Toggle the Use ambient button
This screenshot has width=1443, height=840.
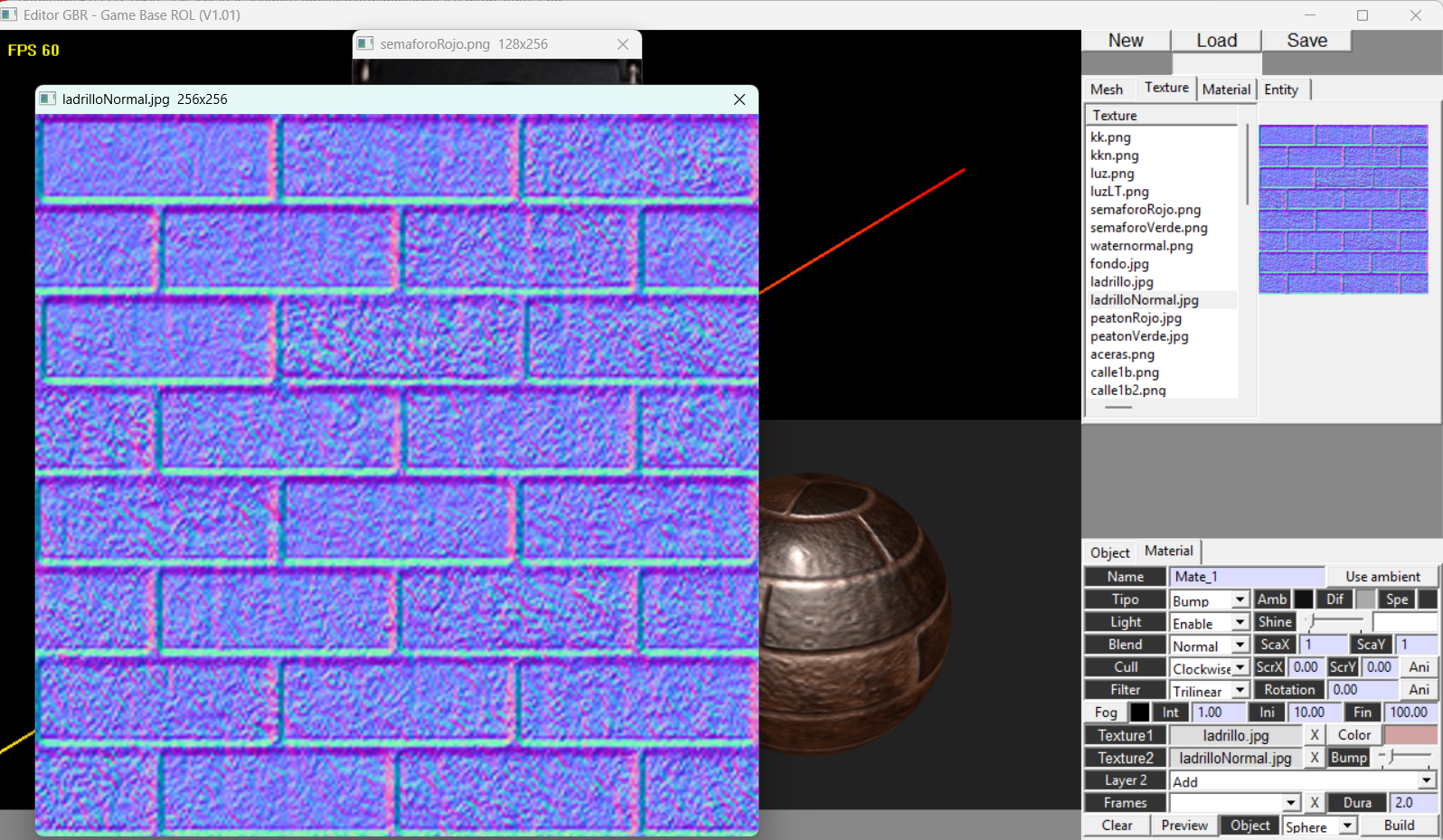click(x=1382, y=577)
